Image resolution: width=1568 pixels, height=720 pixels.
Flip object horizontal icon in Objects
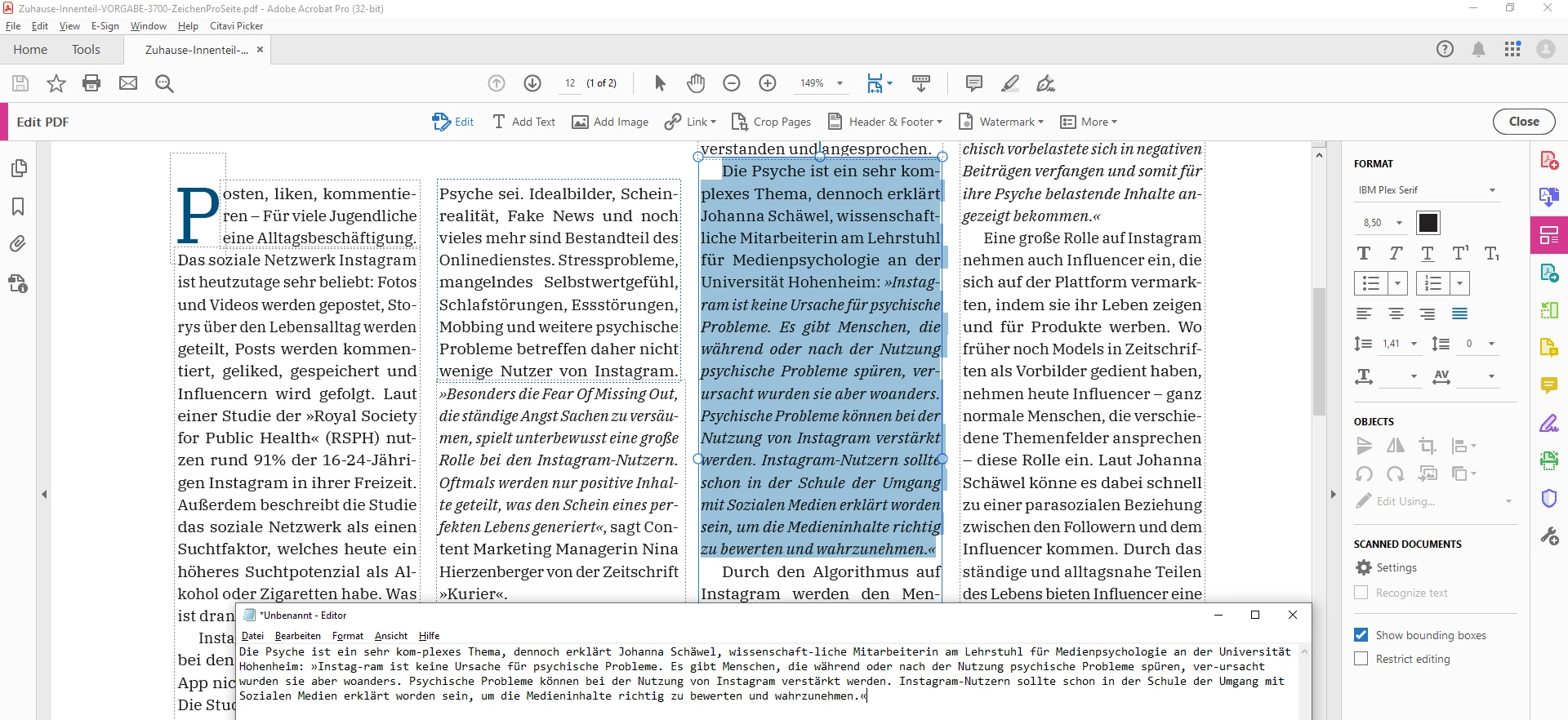(x=1396, y=446)
